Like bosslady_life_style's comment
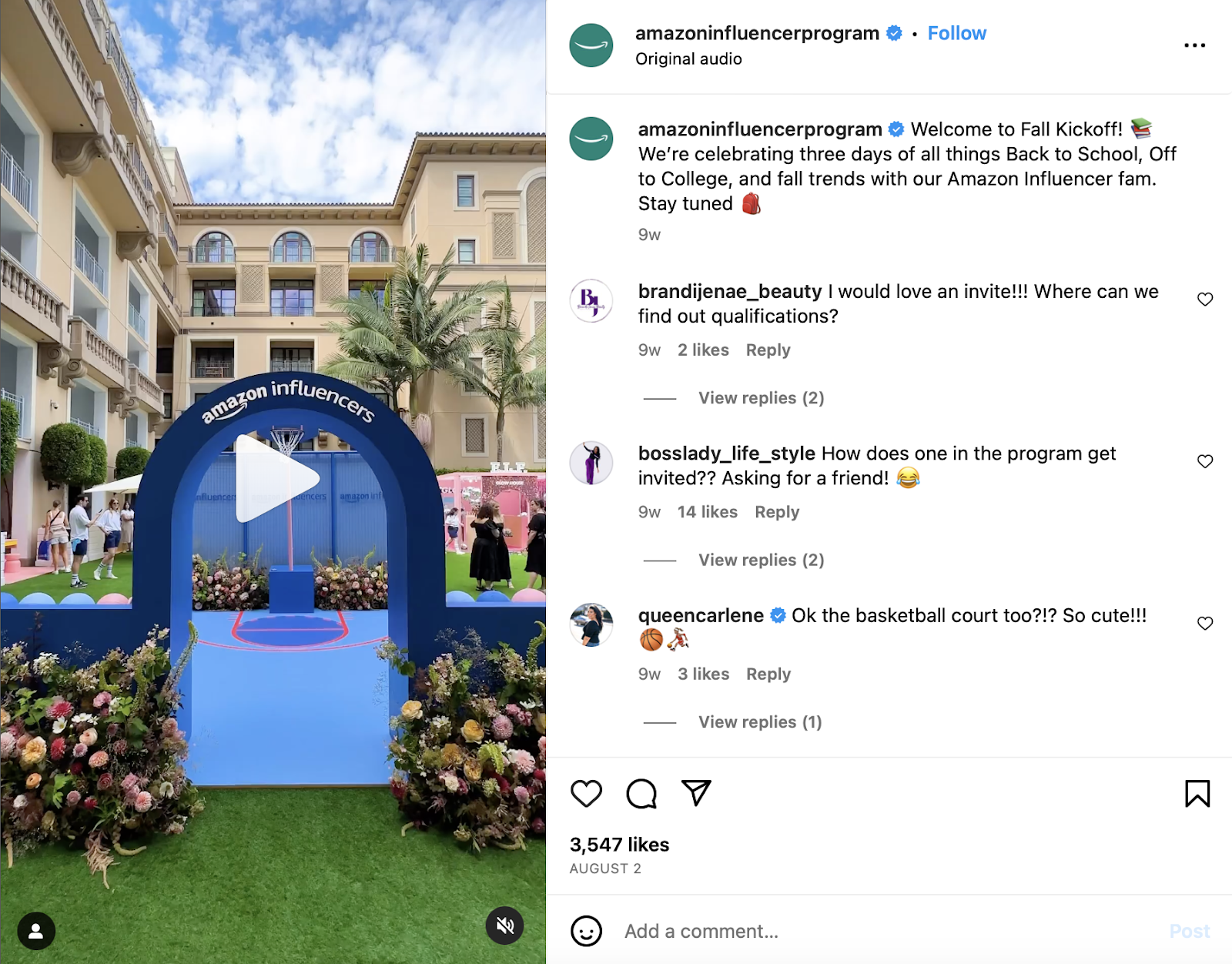 [1205, 461]
